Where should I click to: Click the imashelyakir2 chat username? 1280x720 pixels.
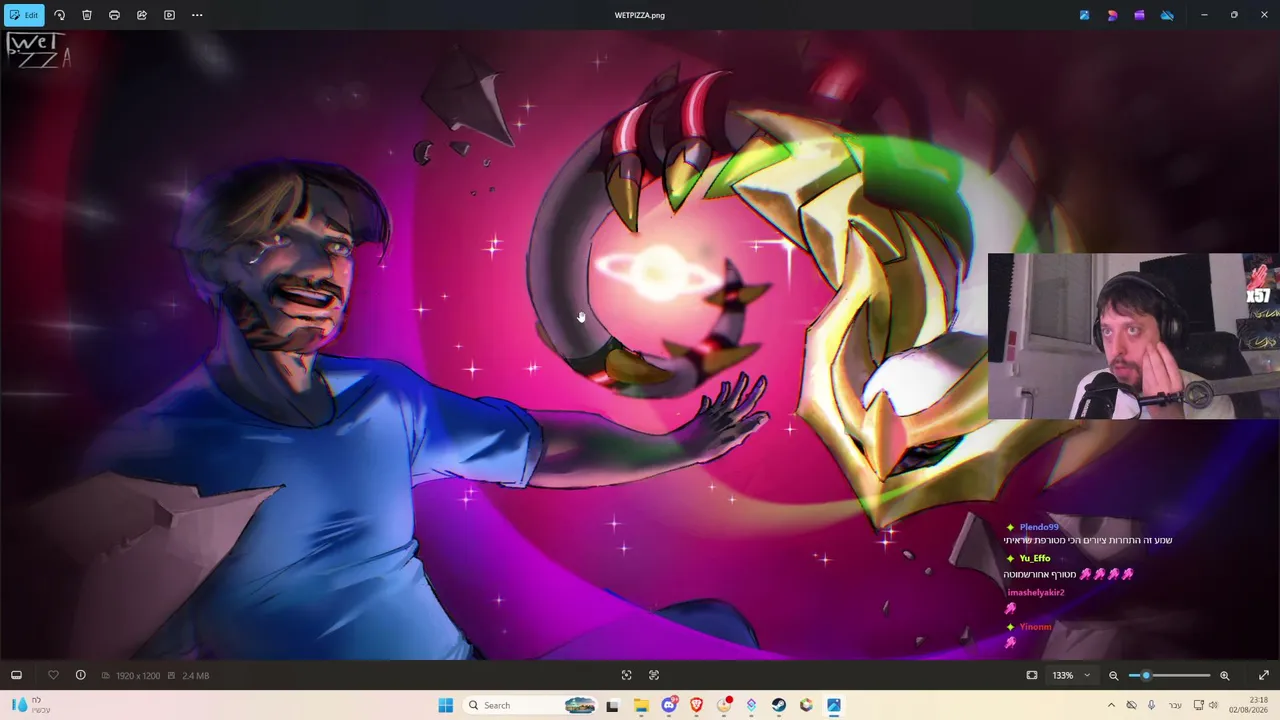click(1036, 592)
